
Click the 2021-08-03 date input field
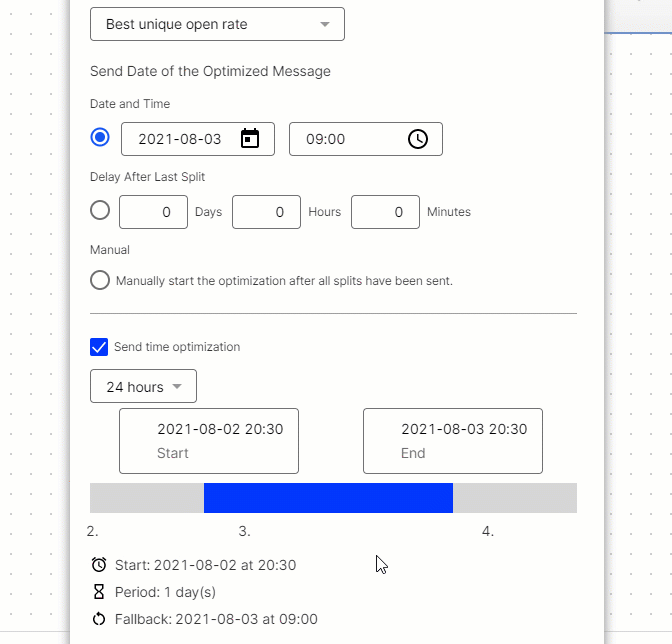[182, 139]
